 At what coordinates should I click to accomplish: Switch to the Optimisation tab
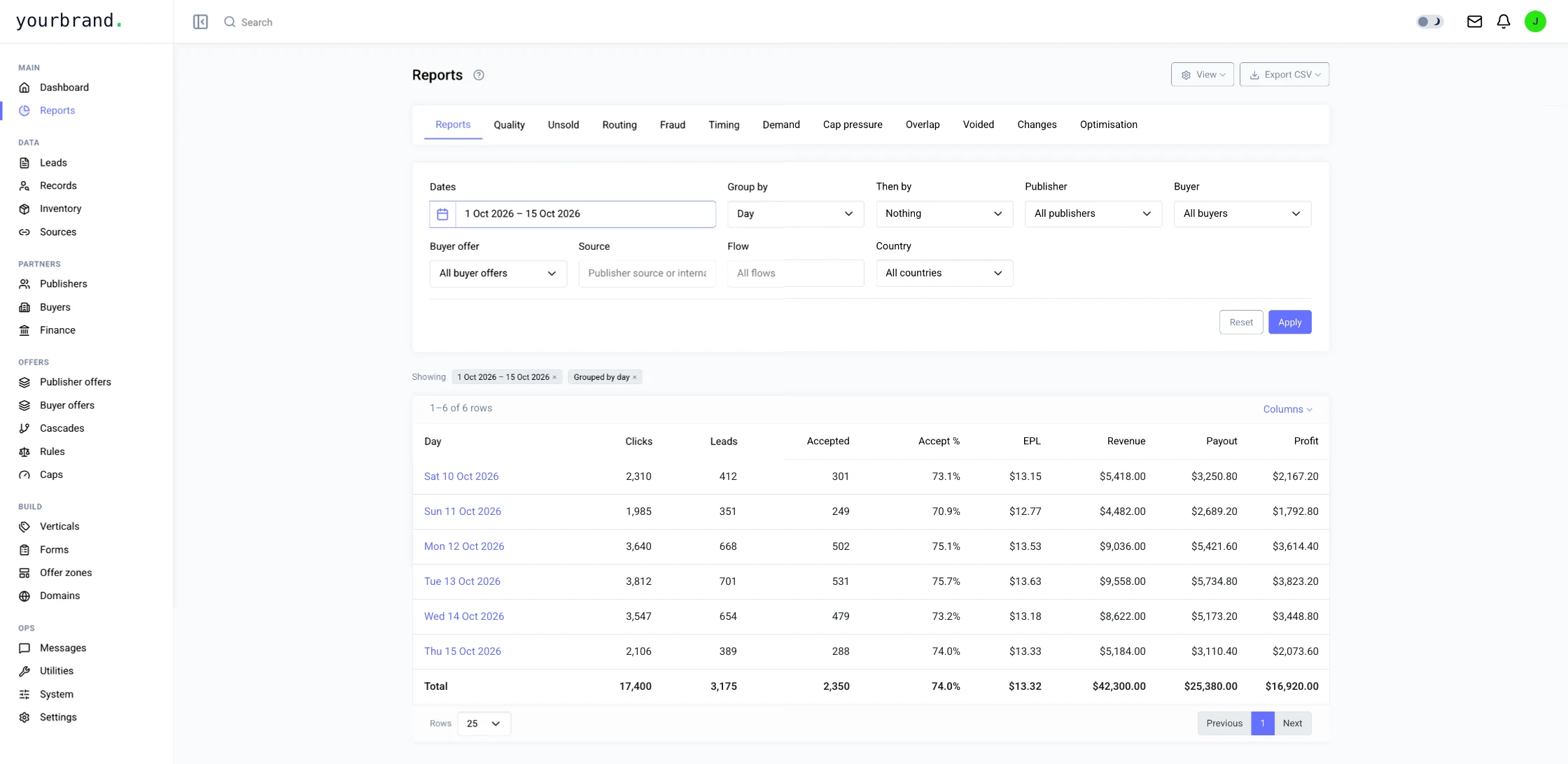(x=1108, y=125)
